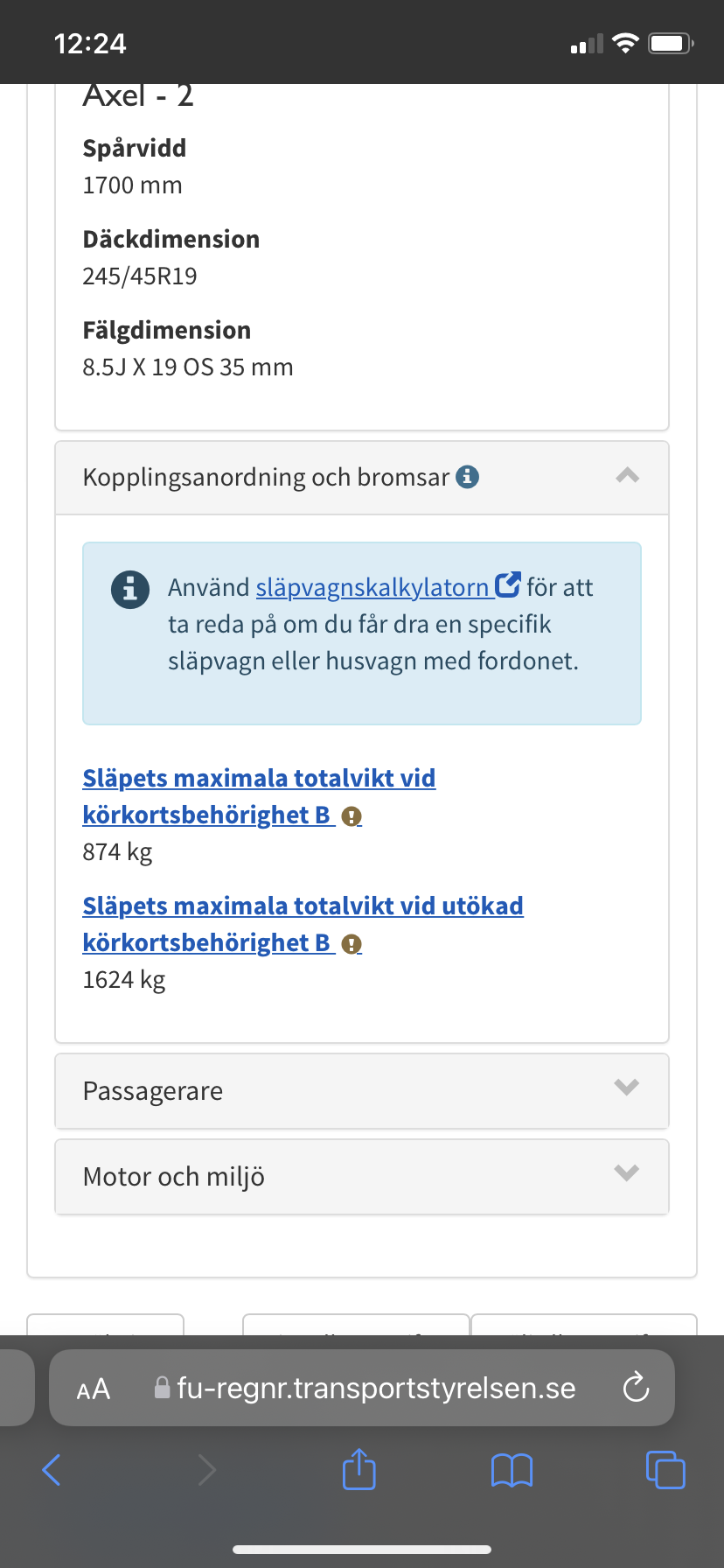Screen dimensions: 724x1568
Task: Open Släpets maximala totalvikt vid körkortsbehörighet B link
Action: click(x=259, y=796)
